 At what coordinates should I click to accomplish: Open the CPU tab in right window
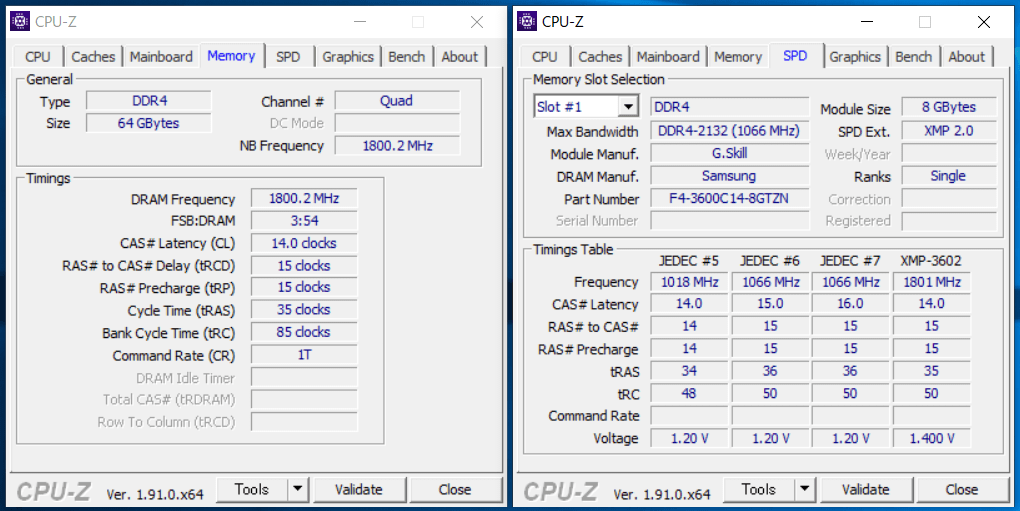click(544, 57)
